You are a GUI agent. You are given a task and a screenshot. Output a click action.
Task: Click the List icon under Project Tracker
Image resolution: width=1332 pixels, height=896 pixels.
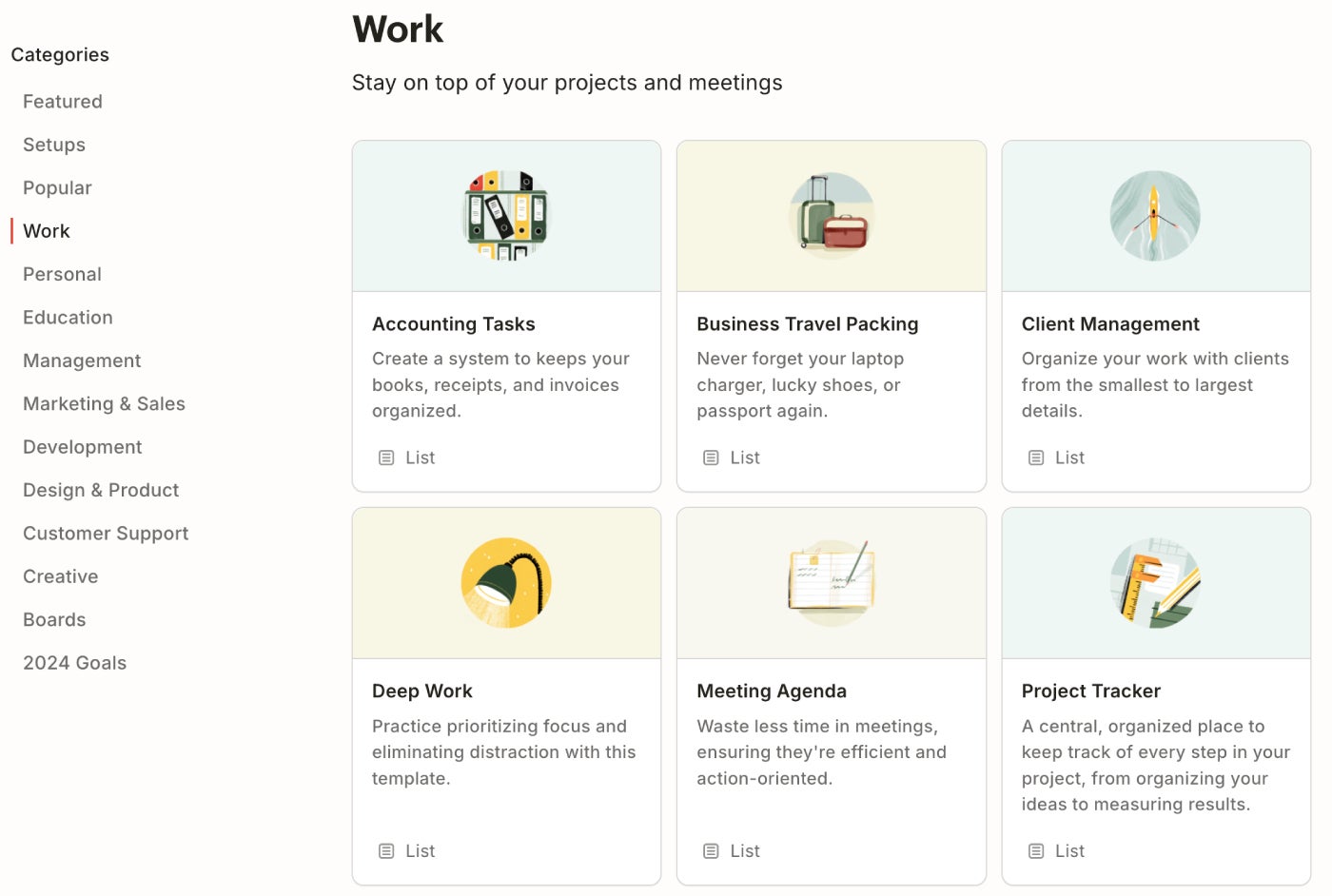(x=1036, y=851)
